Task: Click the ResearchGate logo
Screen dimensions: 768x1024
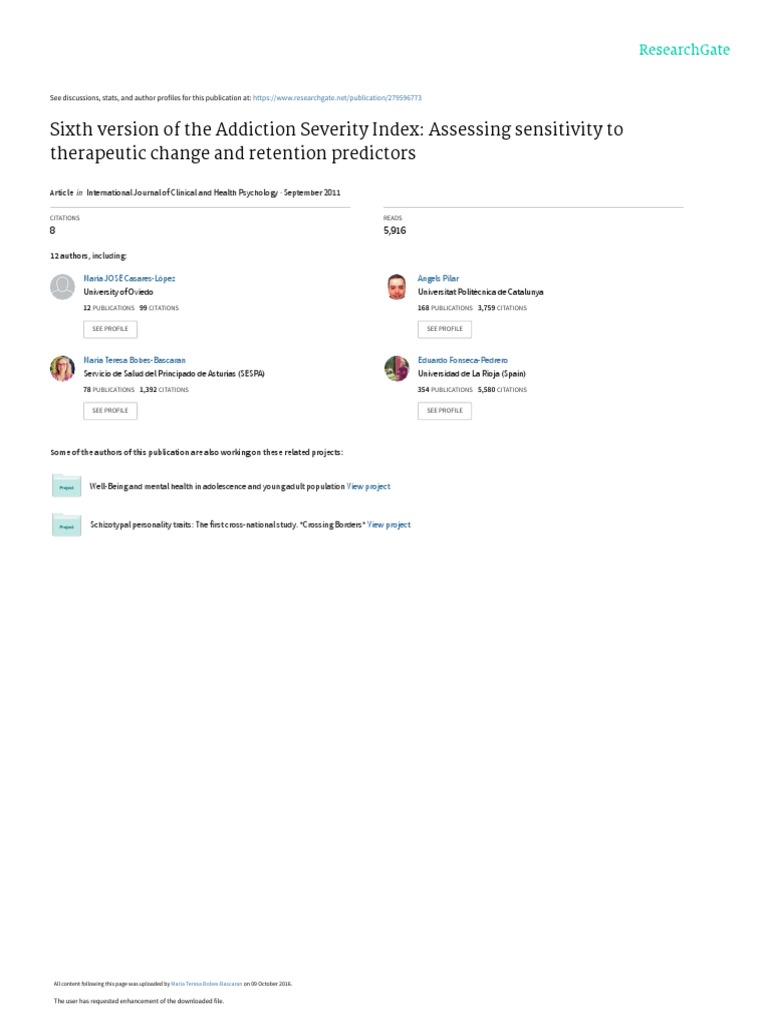Action: 684,50
